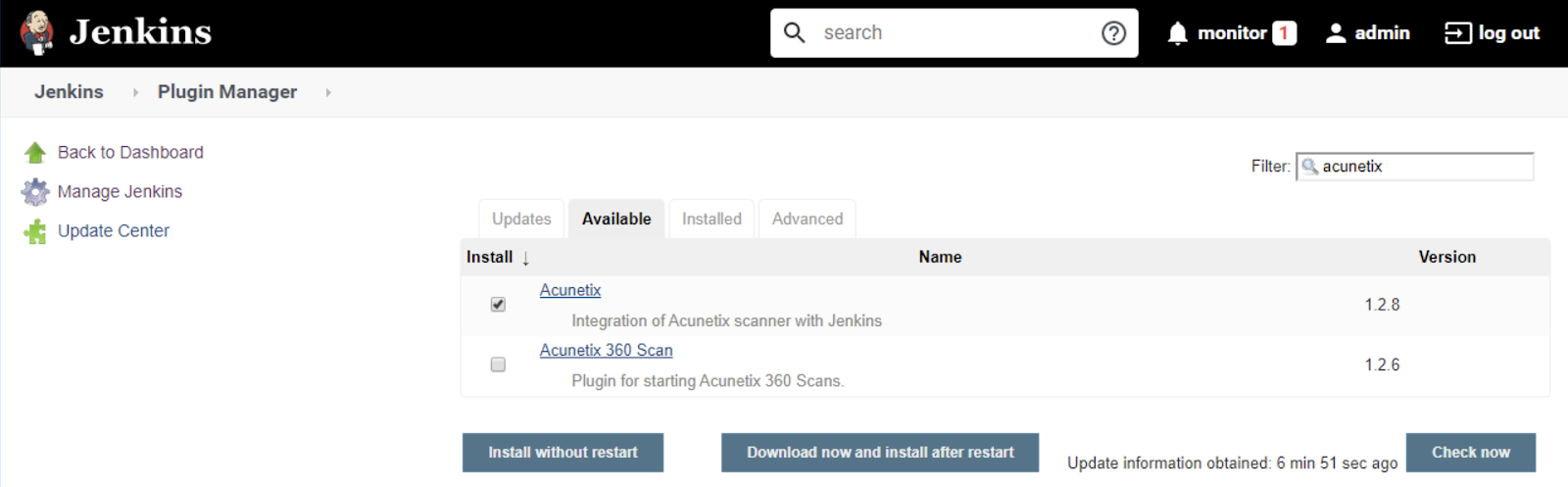Viewport: 1568px width, 487px height.
Task: Click Install without restart button
Action: coord(563,453)
